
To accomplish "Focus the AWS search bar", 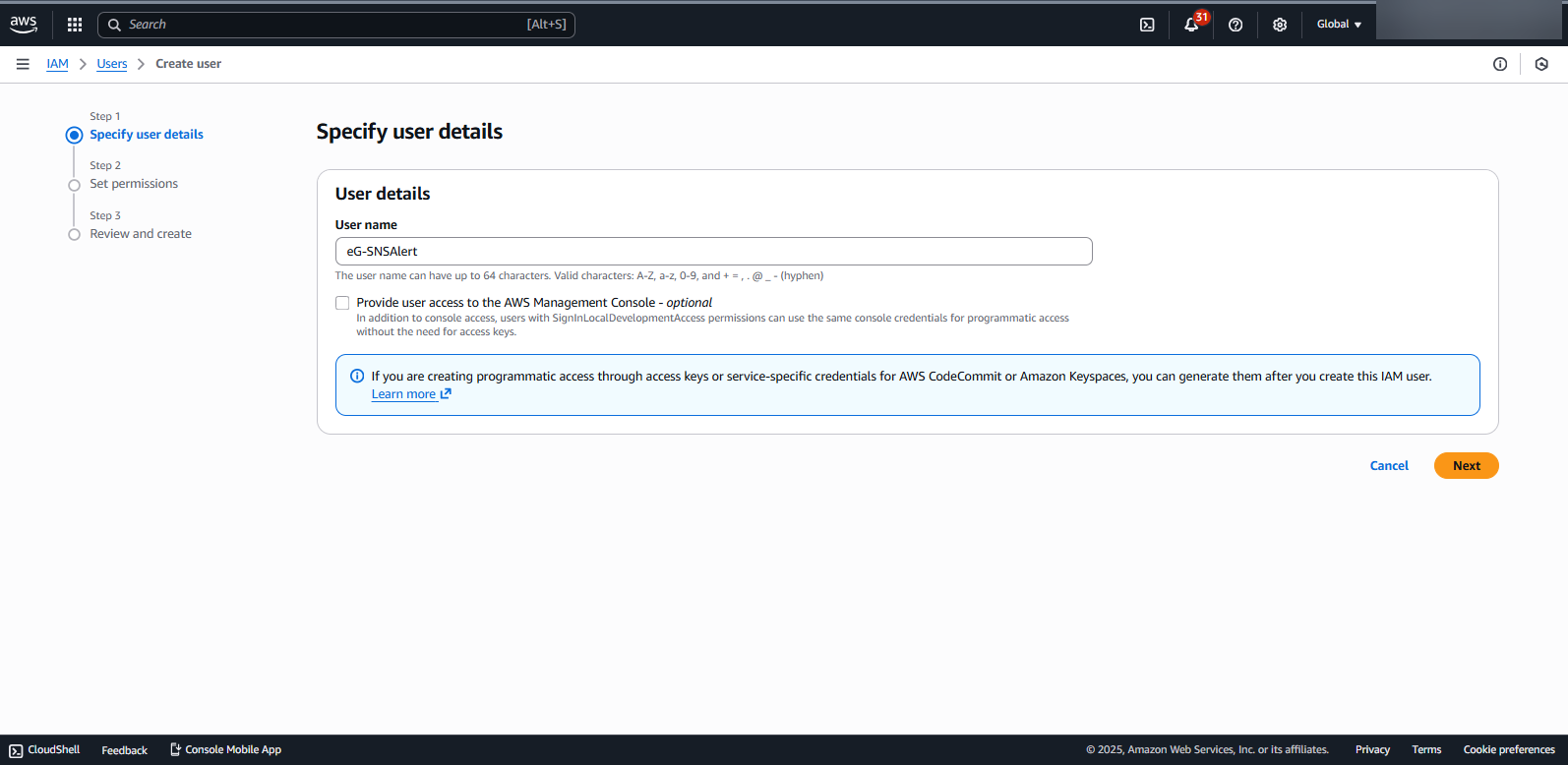I will pyautogui.click(x=336, y=25).
